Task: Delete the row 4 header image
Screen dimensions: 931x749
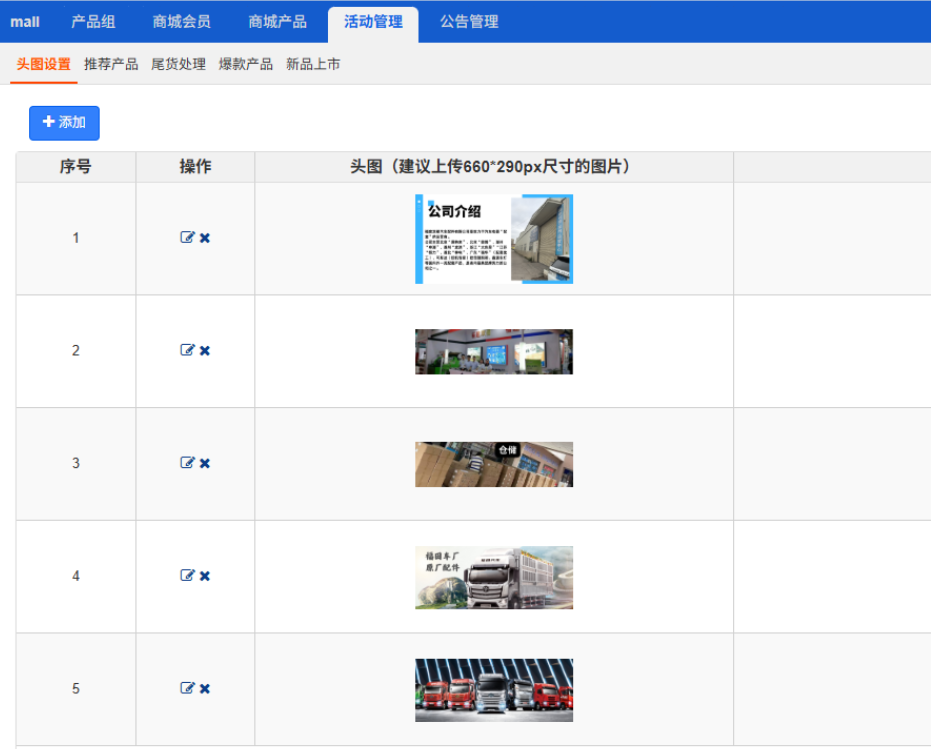Action: point(205,576)
